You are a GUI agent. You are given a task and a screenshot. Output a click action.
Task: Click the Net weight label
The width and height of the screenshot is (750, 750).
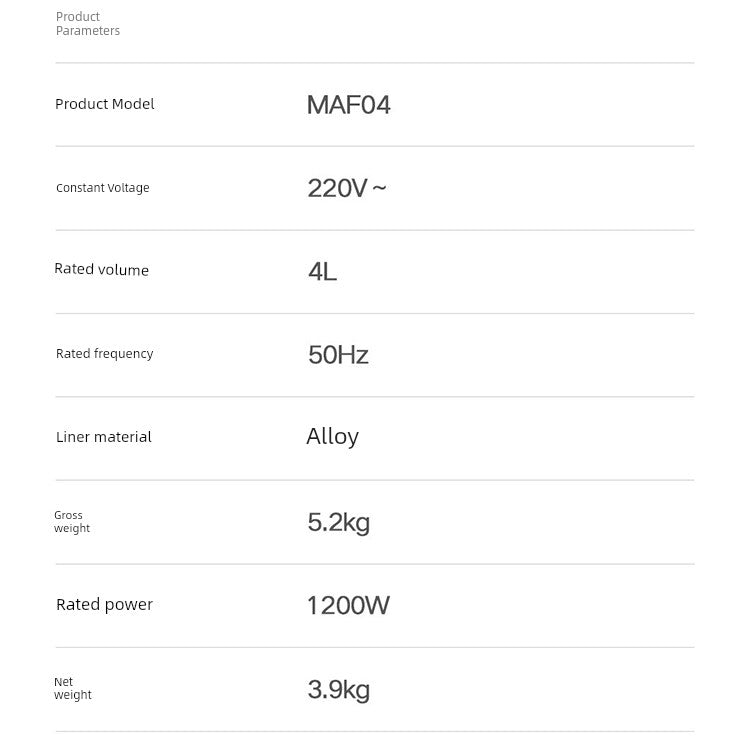[72, 688]
